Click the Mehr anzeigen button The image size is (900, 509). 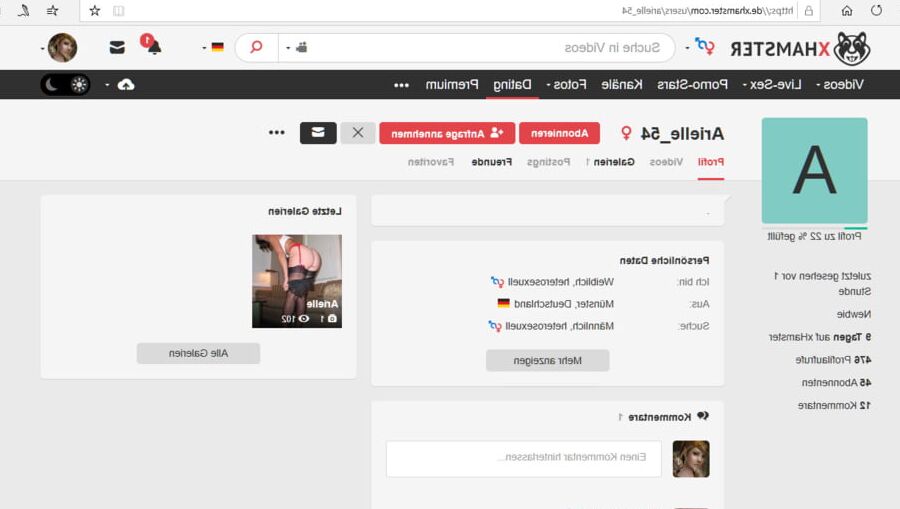pyautogui.click(x=548, y=360)
